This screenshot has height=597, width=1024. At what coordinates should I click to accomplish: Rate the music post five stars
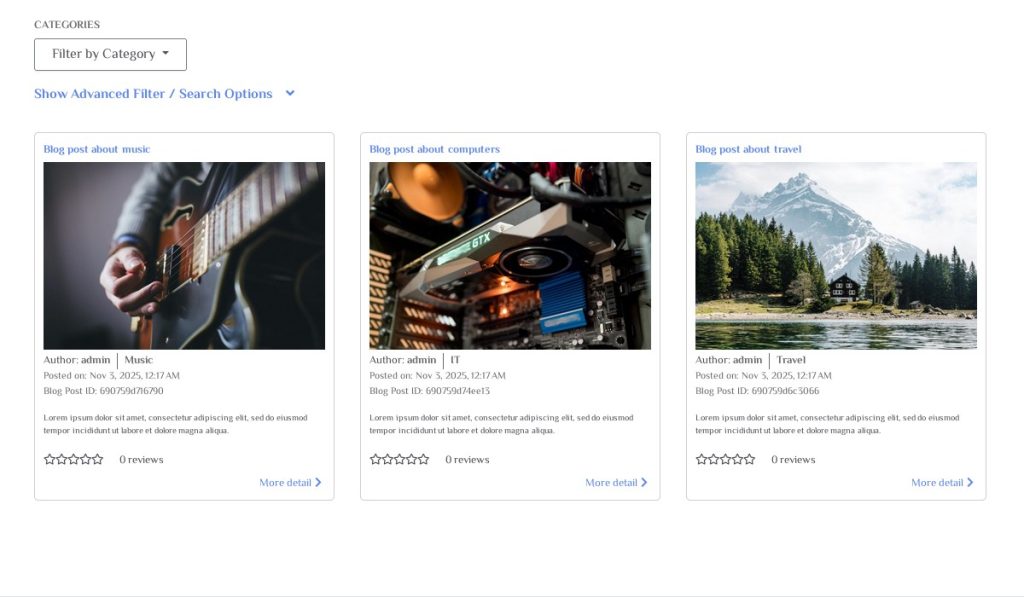click(x=98, y=460)
